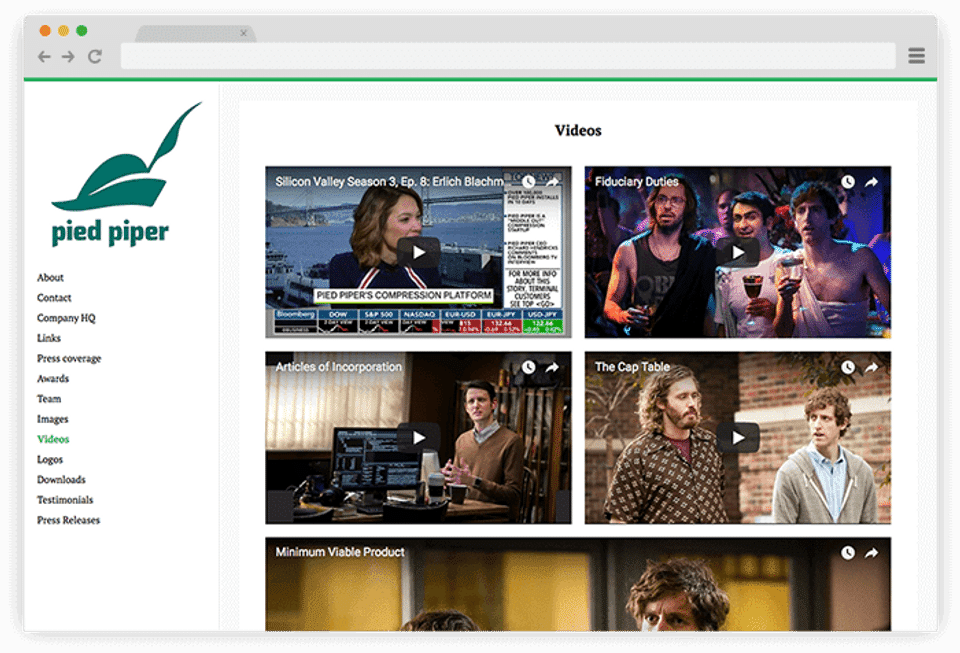Go to the Team page

click(49, 399)
